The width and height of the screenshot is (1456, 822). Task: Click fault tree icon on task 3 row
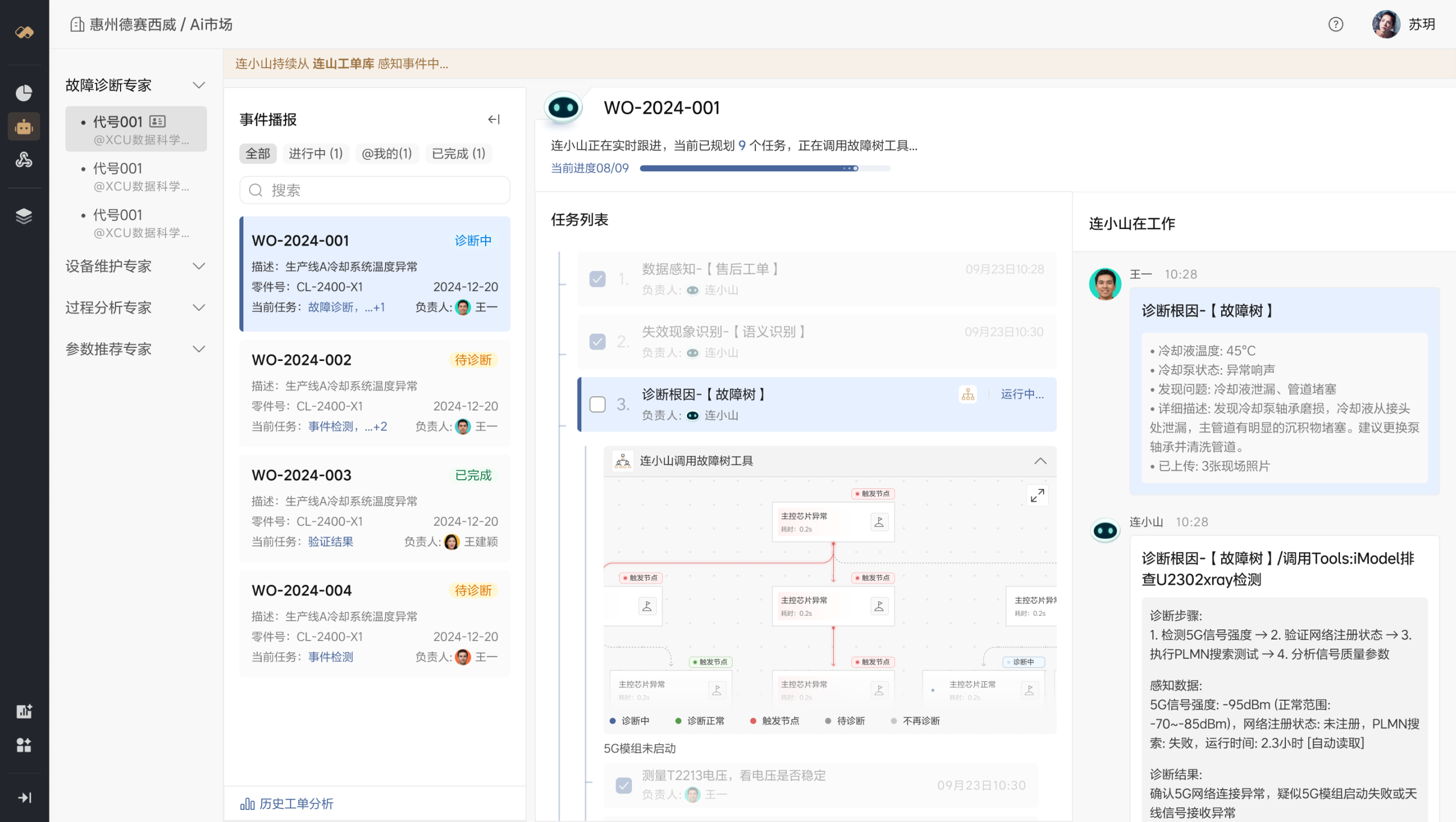point(968,395)
